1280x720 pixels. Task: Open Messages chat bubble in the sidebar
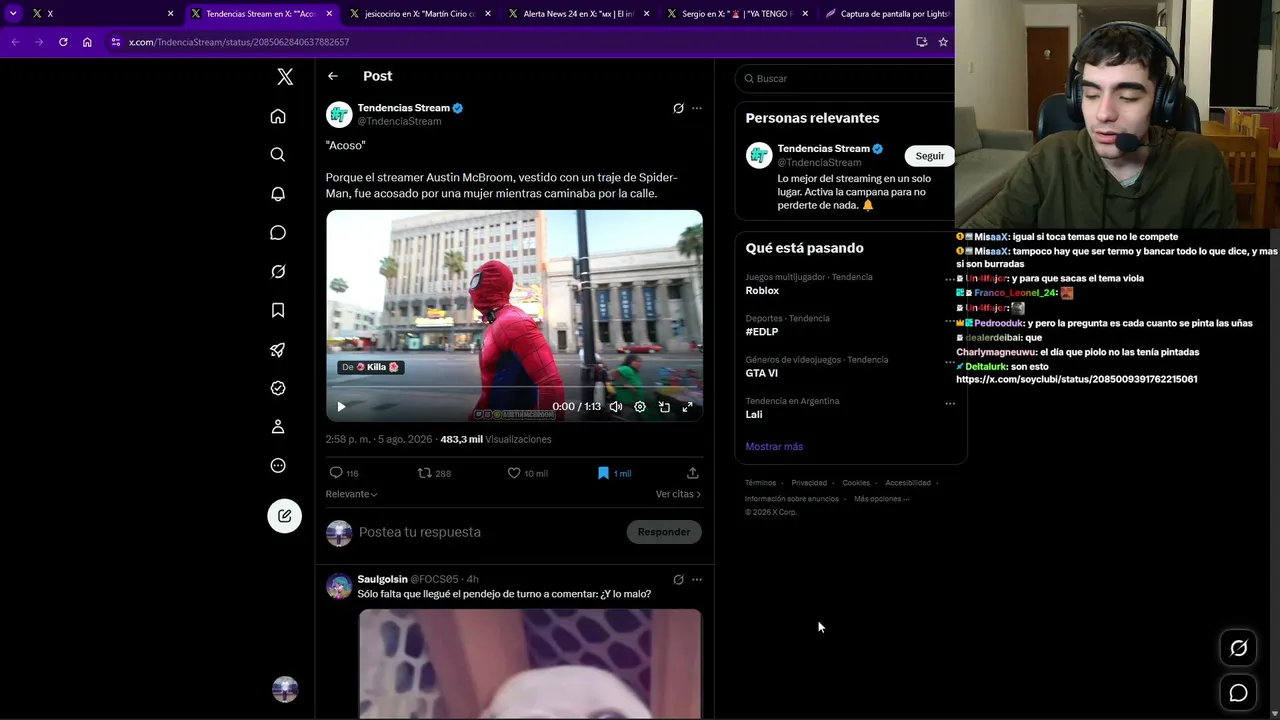coord(278,233)
